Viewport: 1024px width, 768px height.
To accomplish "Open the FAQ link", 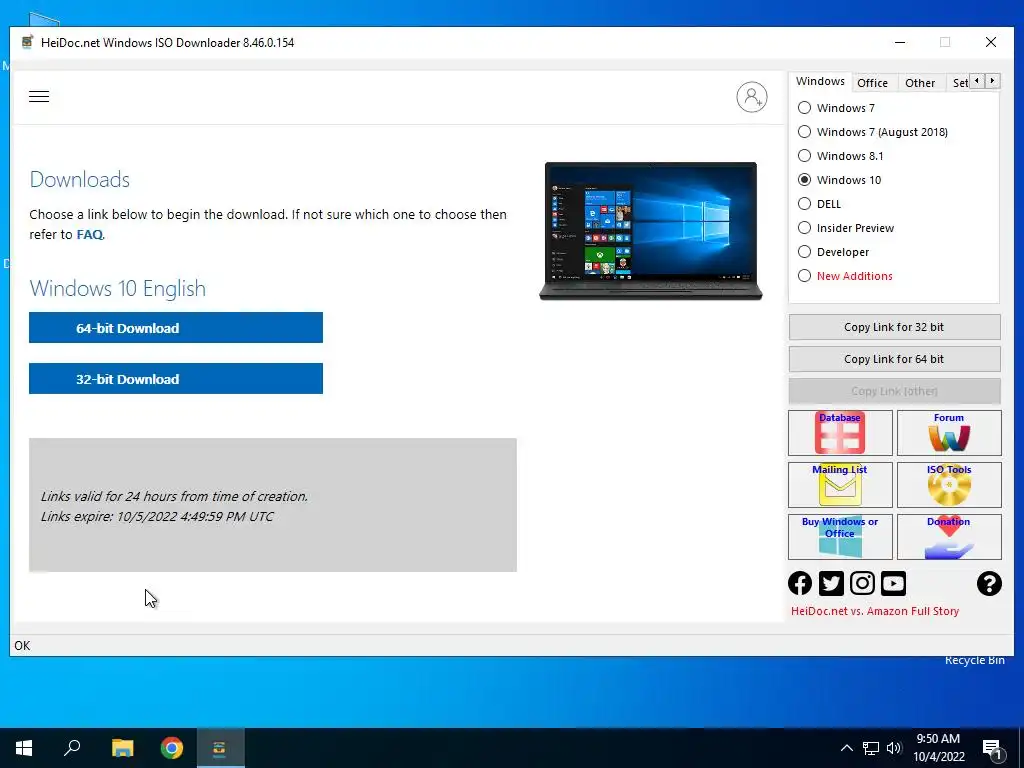I will (89, 234).
